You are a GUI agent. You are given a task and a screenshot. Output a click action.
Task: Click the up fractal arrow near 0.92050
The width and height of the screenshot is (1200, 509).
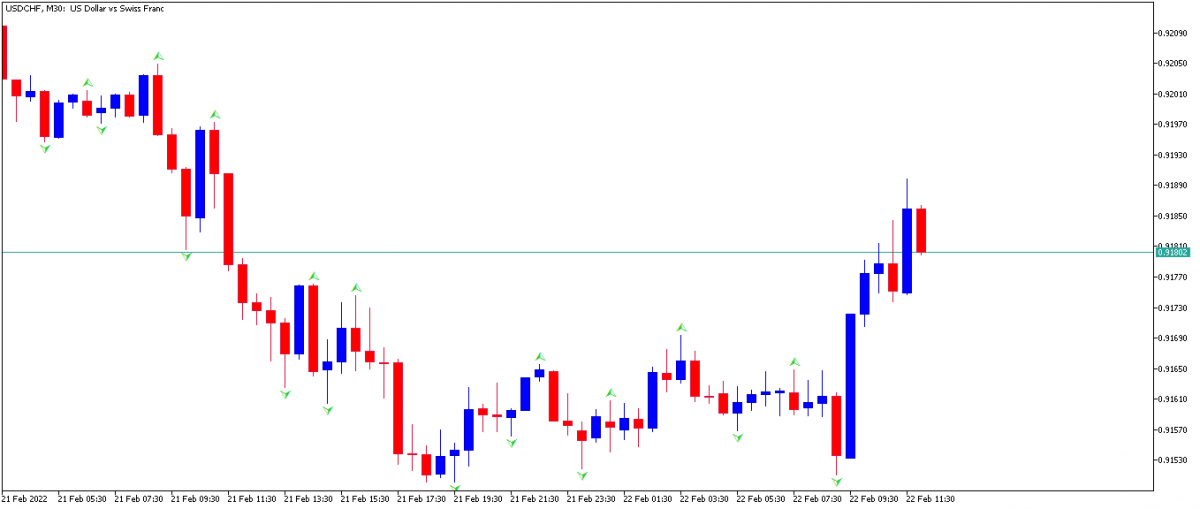point(158,56)
